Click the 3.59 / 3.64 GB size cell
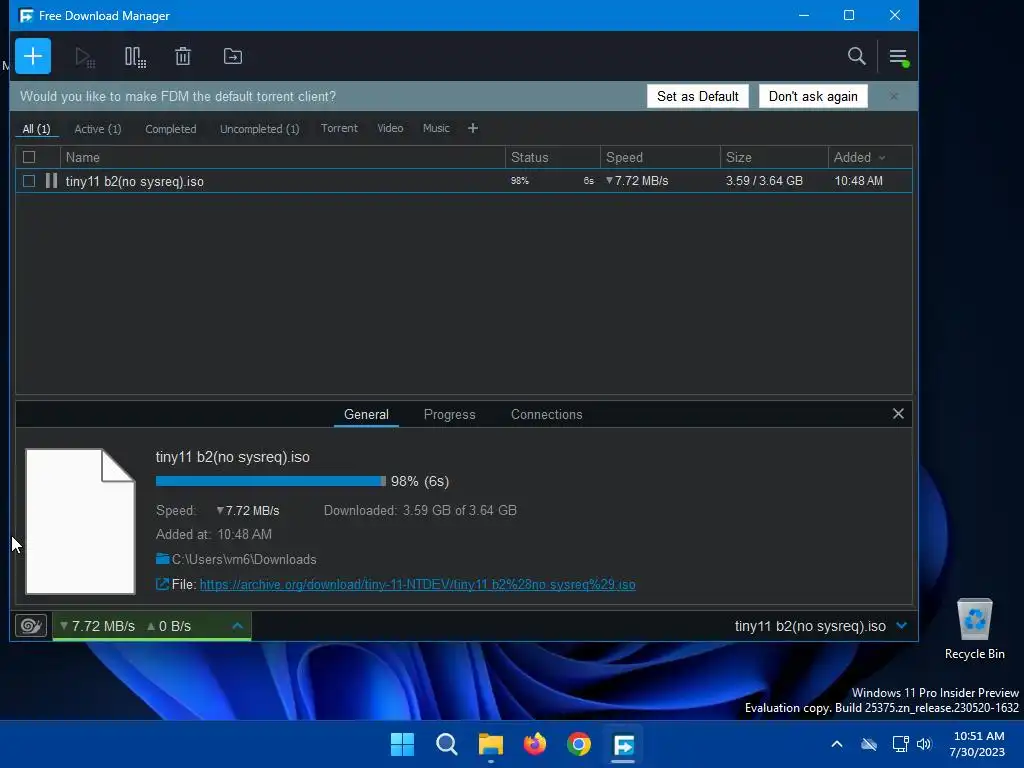Viewport: 1024px width, 768px height. coord(764,181)
